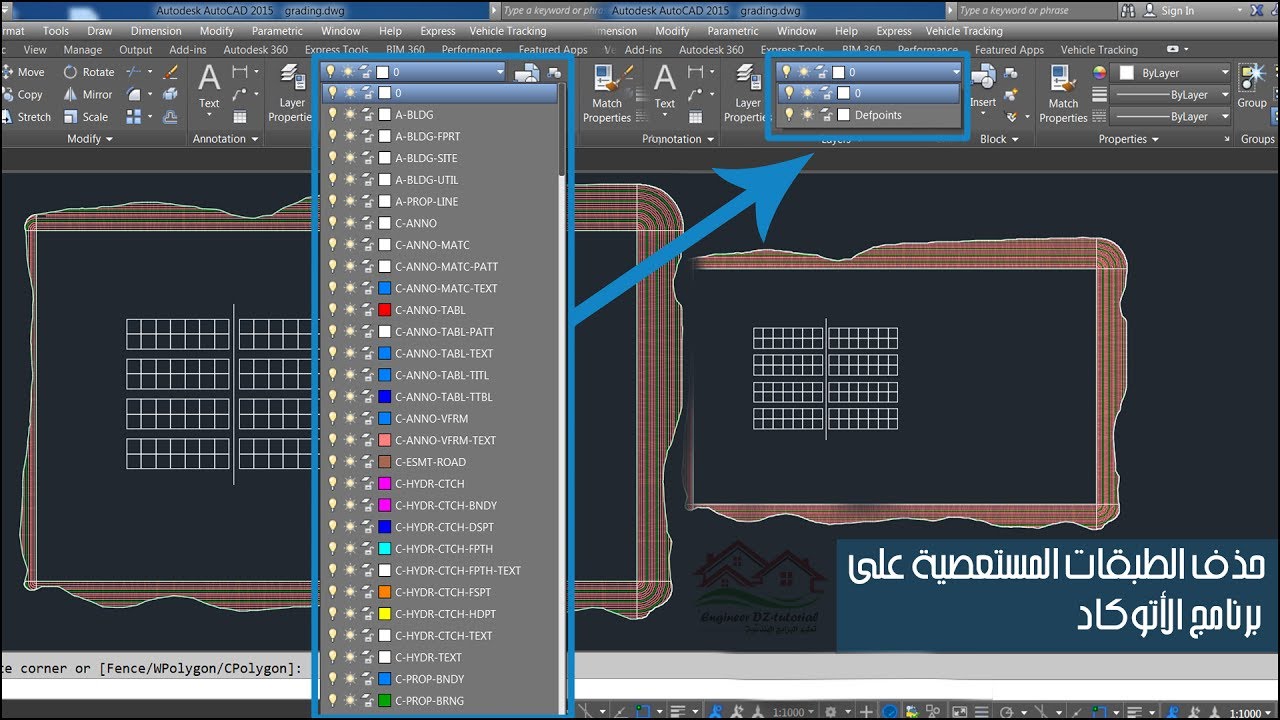This screenshot has width=1280, height=720.
Task: Click the Offset tool icon
Action: pos(170,117)
